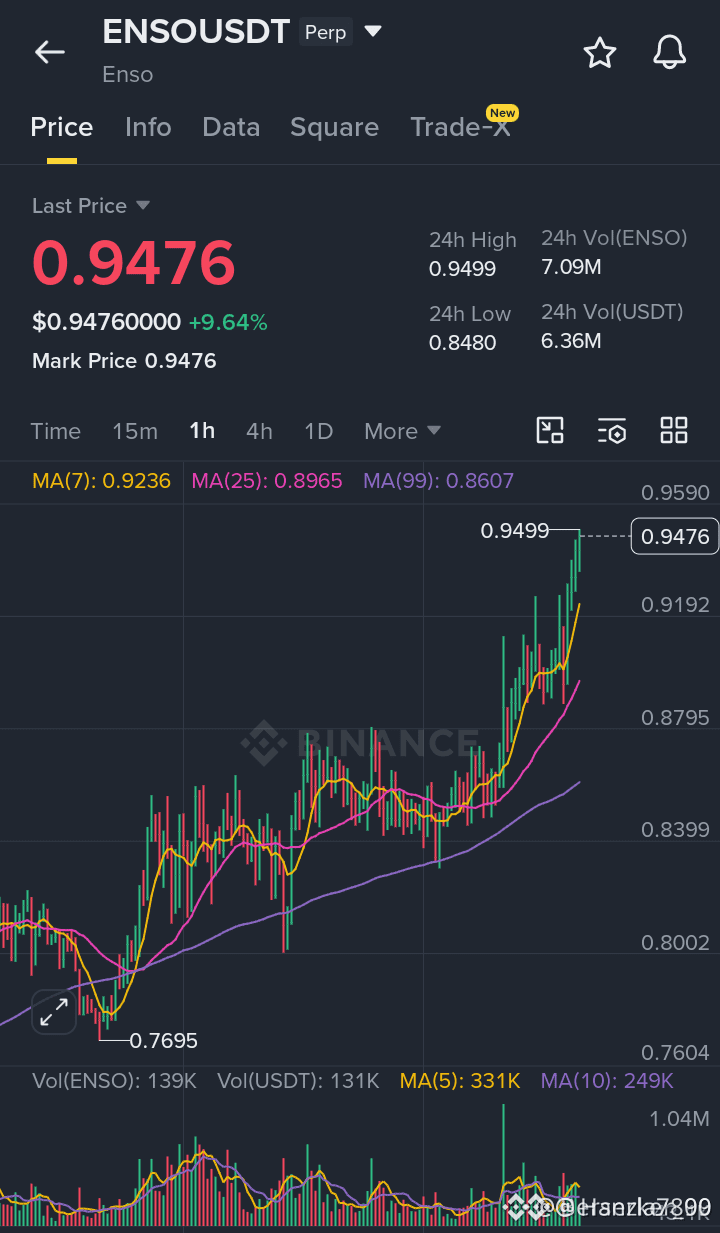Add ENSOUSDT to favorites with star
720x1233 pixels.
click(599, 52)
